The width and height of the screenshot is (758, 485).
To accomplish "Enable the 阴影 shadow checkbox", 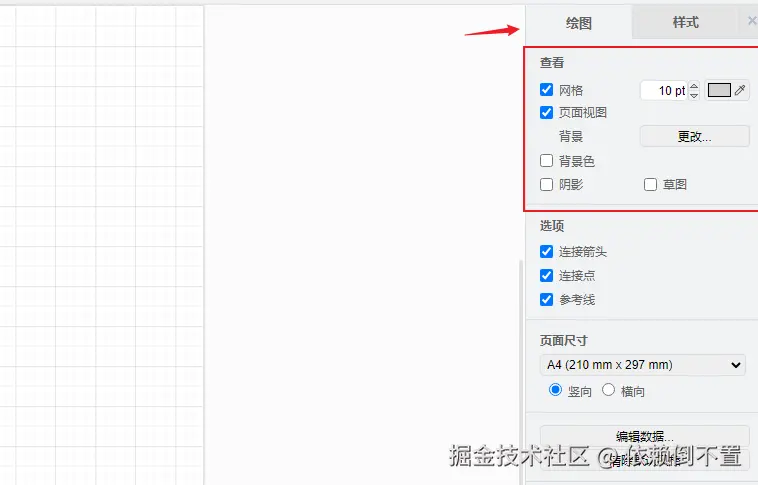I will point(546,184).
